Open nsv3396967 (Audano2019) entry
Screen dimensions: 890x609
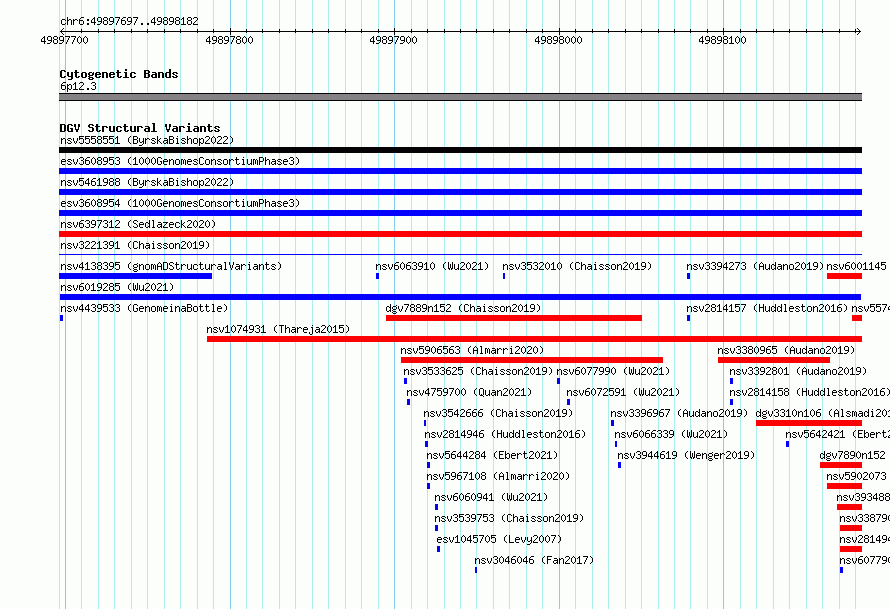point(679,413)
